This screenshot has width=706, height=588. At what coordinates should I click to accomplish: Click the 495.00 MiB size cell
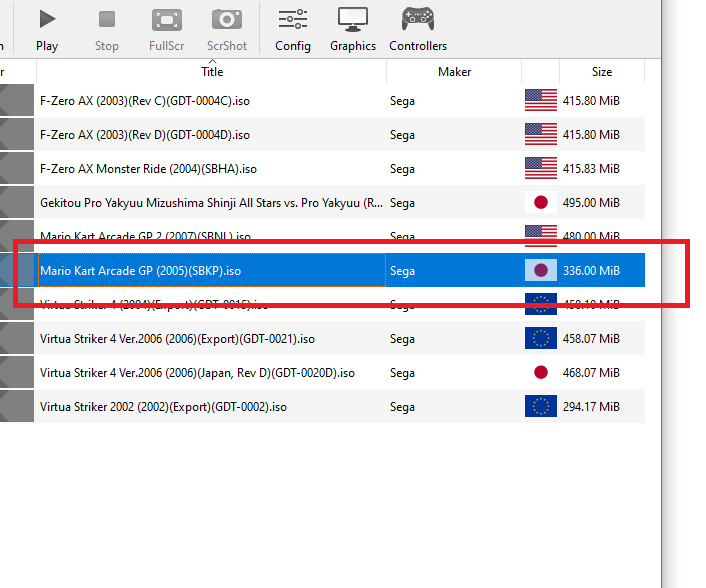pos(591,203)
